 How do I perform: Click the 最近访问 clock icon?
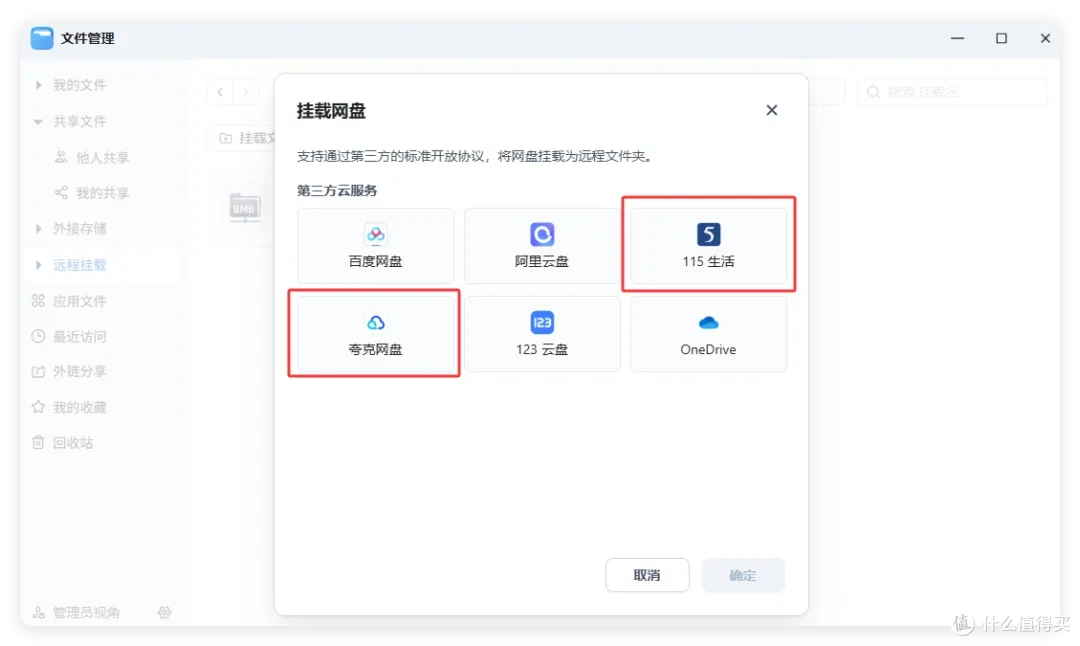tap(39, 336)
